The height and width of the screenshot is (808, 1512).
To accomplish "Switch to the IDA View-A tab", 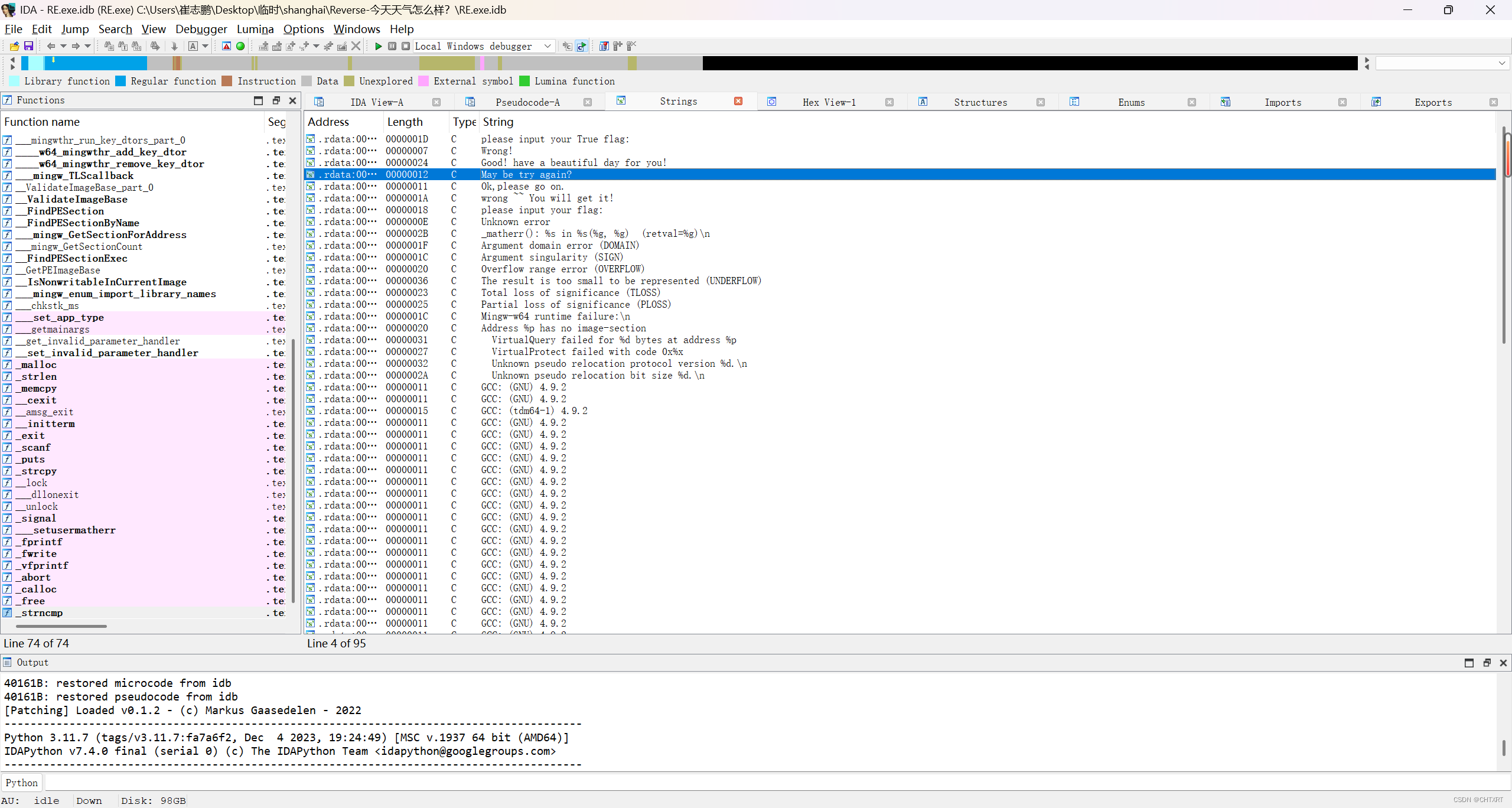I will [377, 102].
